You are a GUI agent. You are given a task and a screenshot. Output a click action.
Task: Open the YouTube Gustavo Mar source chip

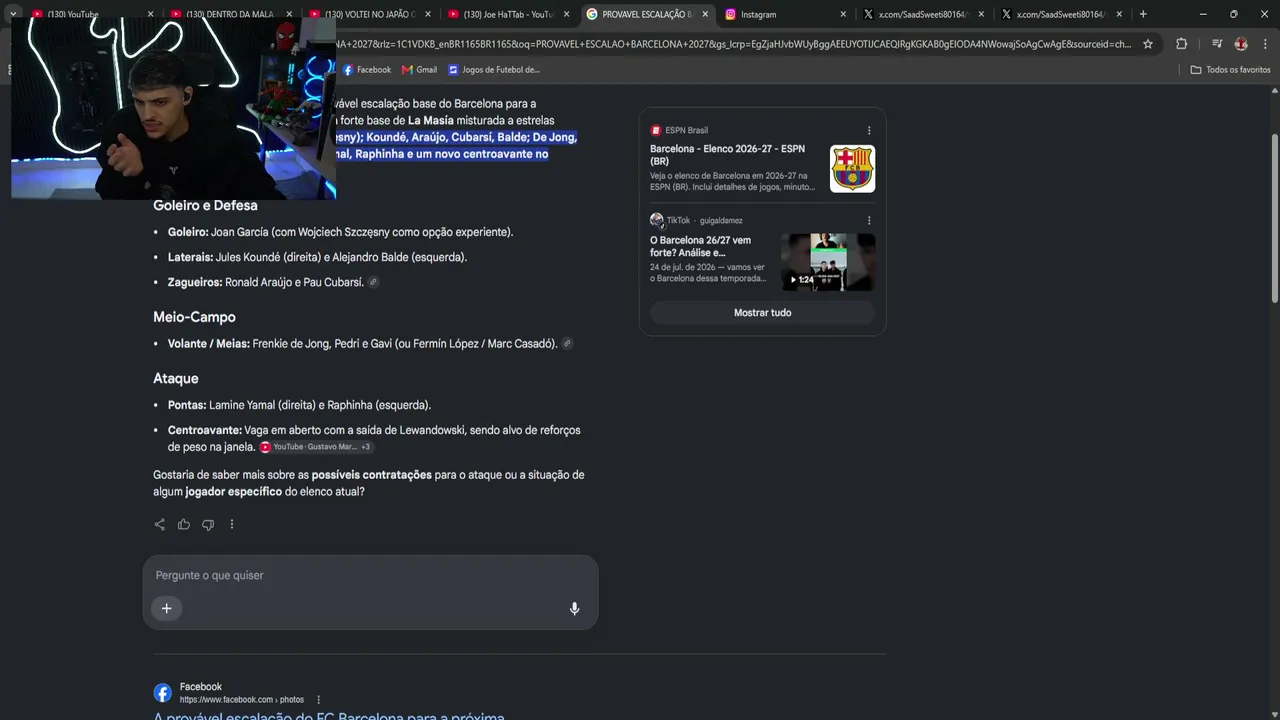(x=316, y=447)
